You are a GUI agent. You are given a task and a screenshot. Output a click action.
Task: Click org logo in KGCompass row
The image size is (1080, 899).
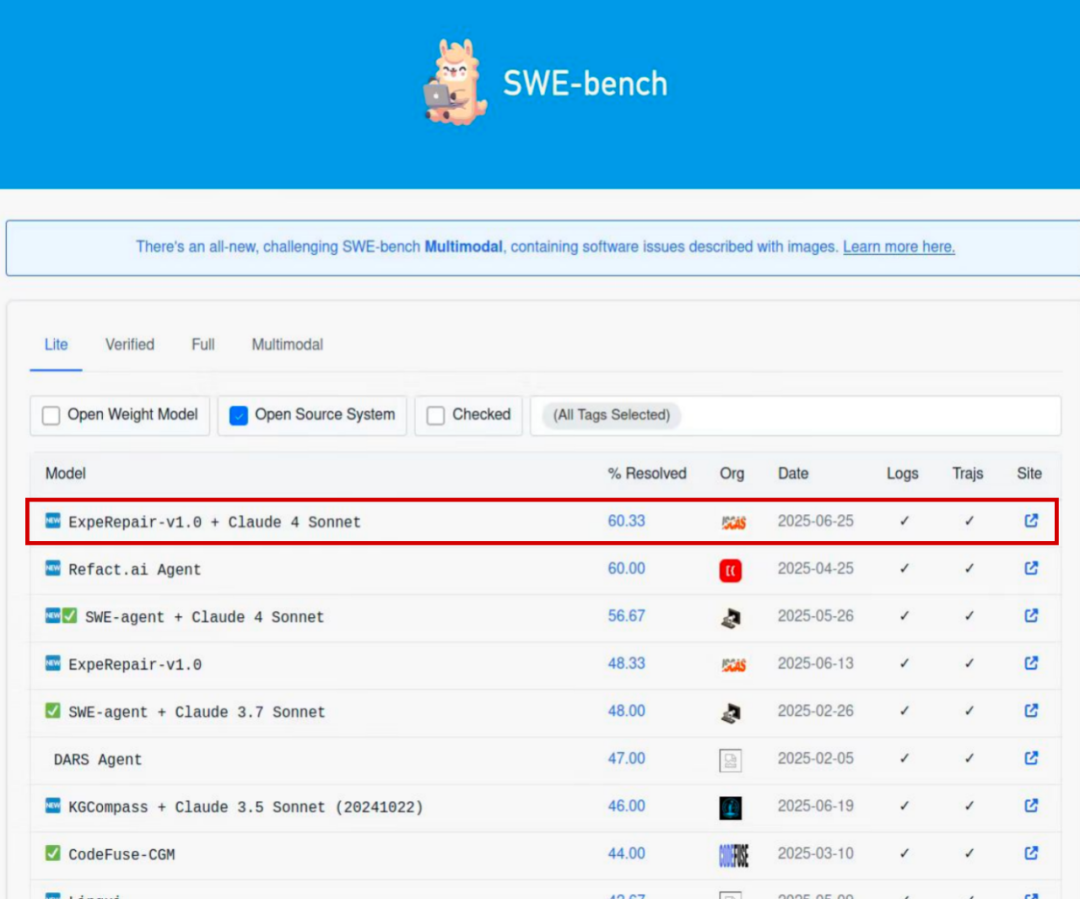pos(730,807)
